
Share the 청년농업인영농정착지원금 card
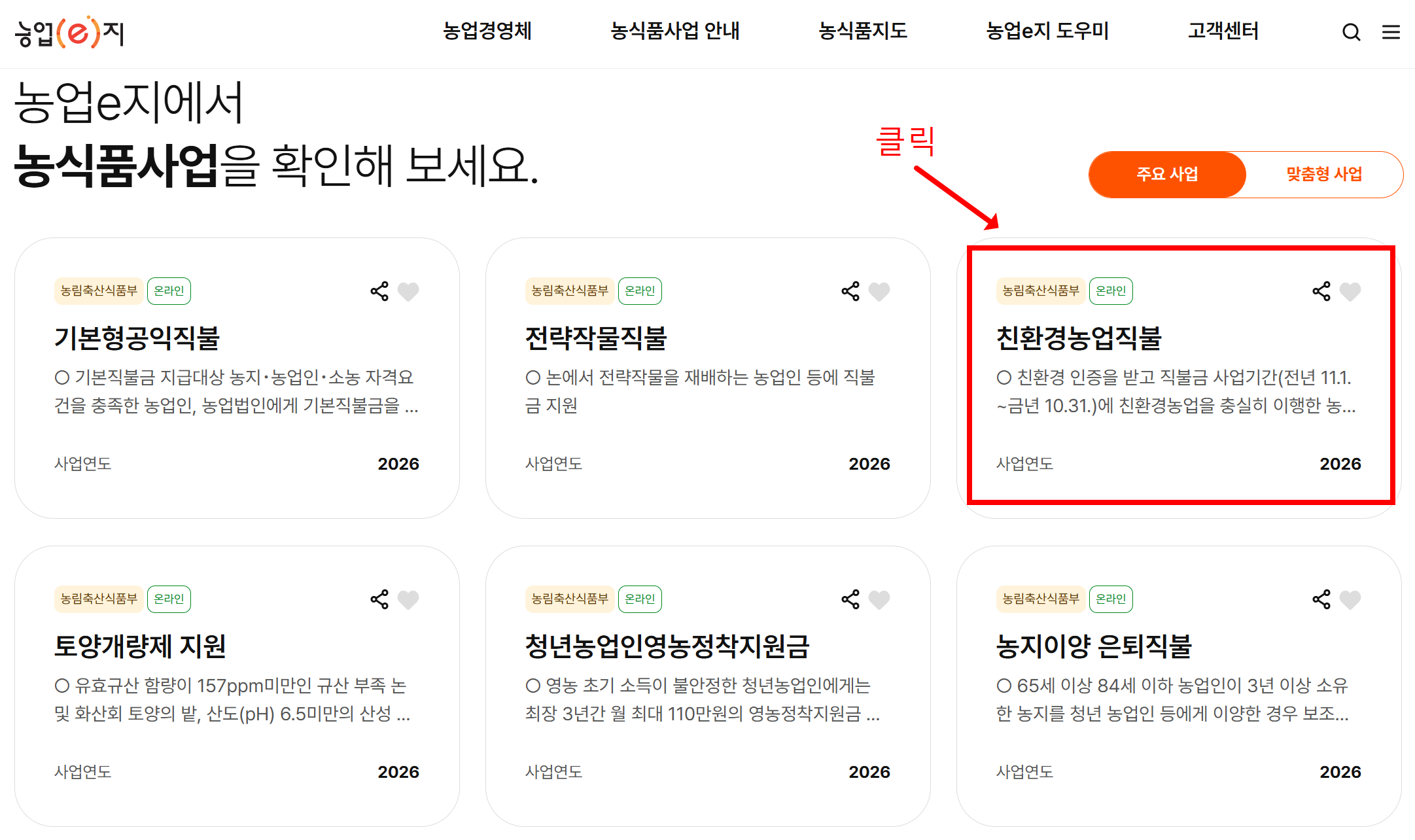click(x=850, y=599)
